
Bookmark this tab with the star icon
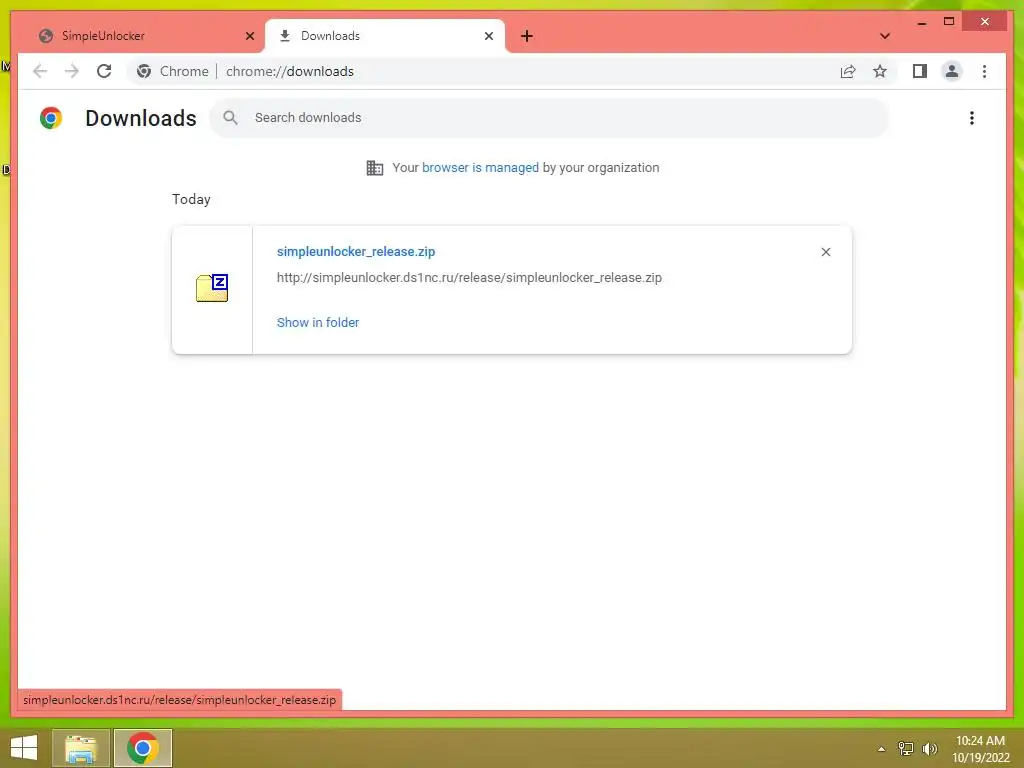coord(880,71)
